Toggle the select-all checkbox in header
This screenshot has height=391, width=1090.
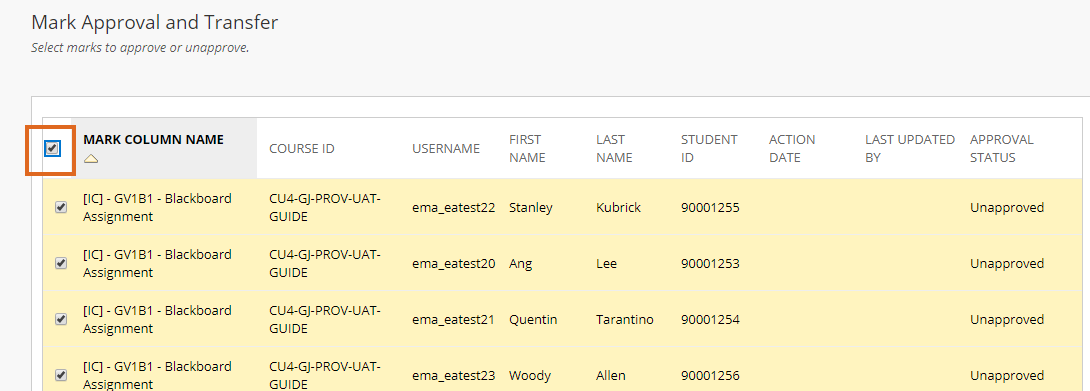click(x=52, y=148)
